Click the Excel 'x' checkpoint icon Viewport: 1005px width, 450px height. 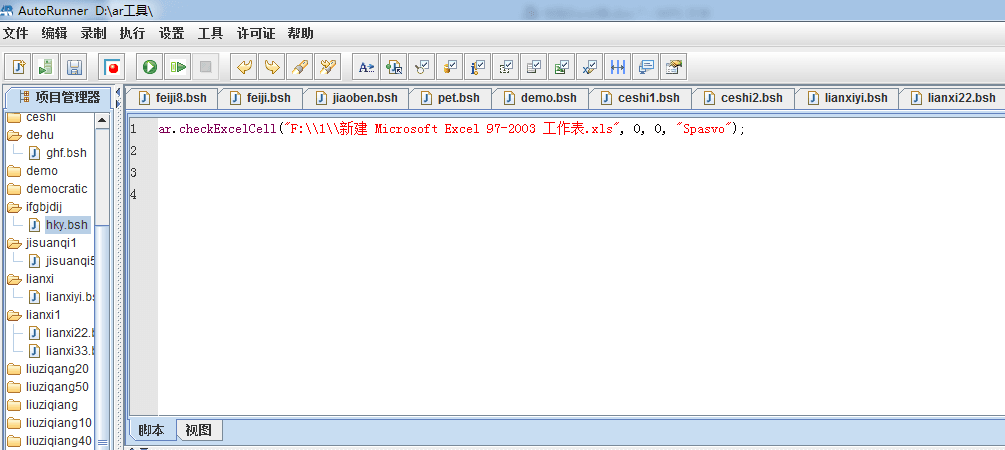tap(589, 67)
